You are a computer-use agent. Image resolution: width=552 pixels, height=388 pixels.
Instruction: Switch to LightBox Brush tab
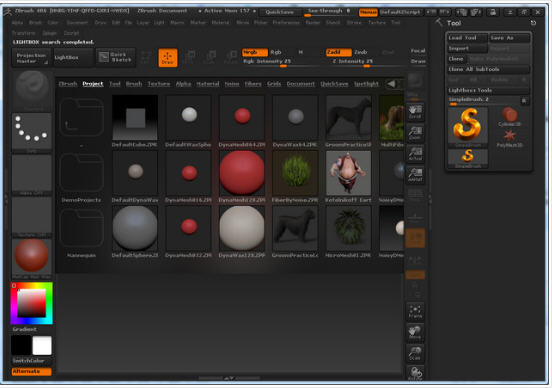tap(134, 84)
